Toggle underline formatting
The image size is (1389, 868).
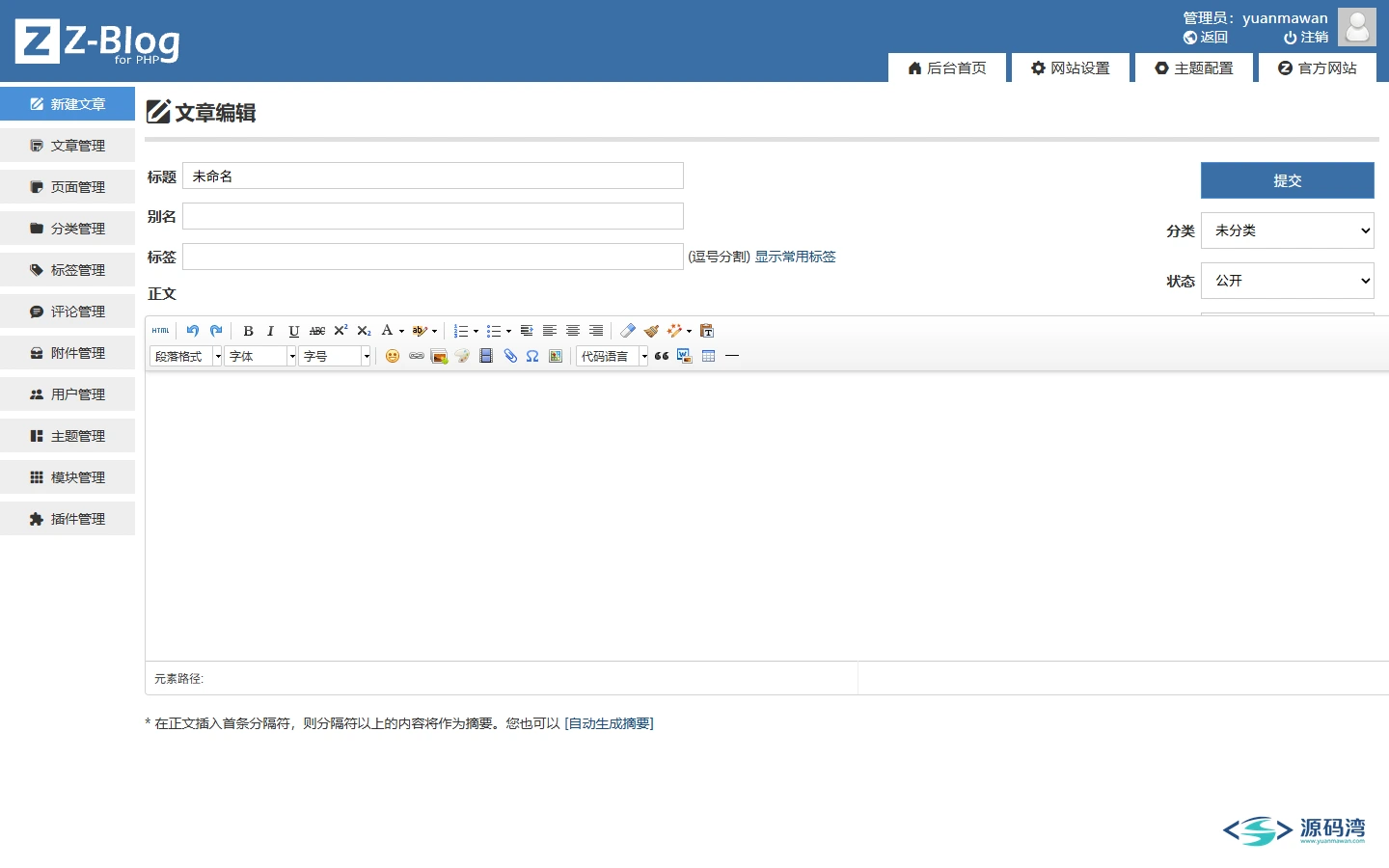294,331
